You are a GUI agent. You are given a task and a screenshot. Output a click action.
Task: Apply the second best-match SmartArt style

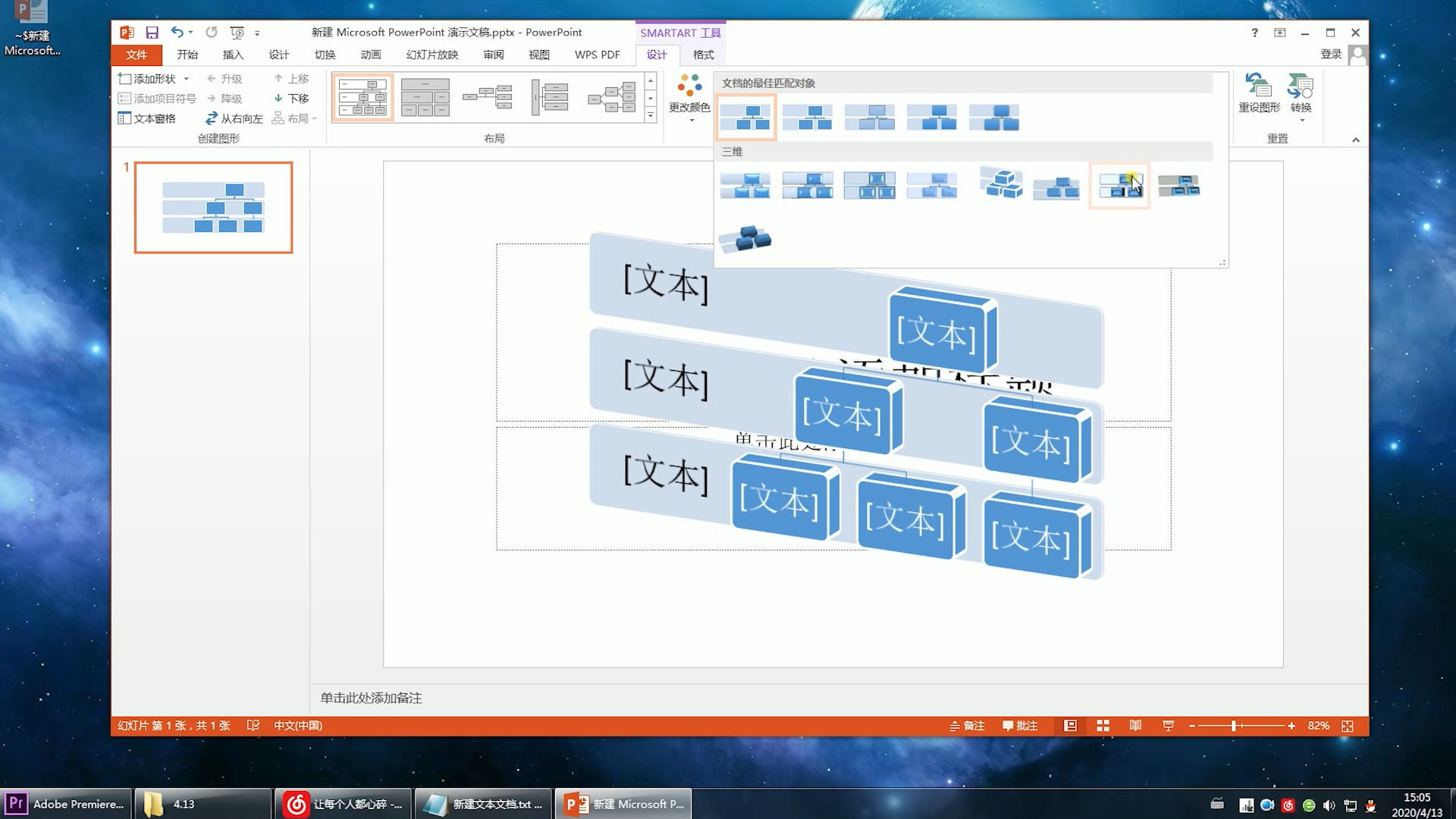tap(807, 118)
